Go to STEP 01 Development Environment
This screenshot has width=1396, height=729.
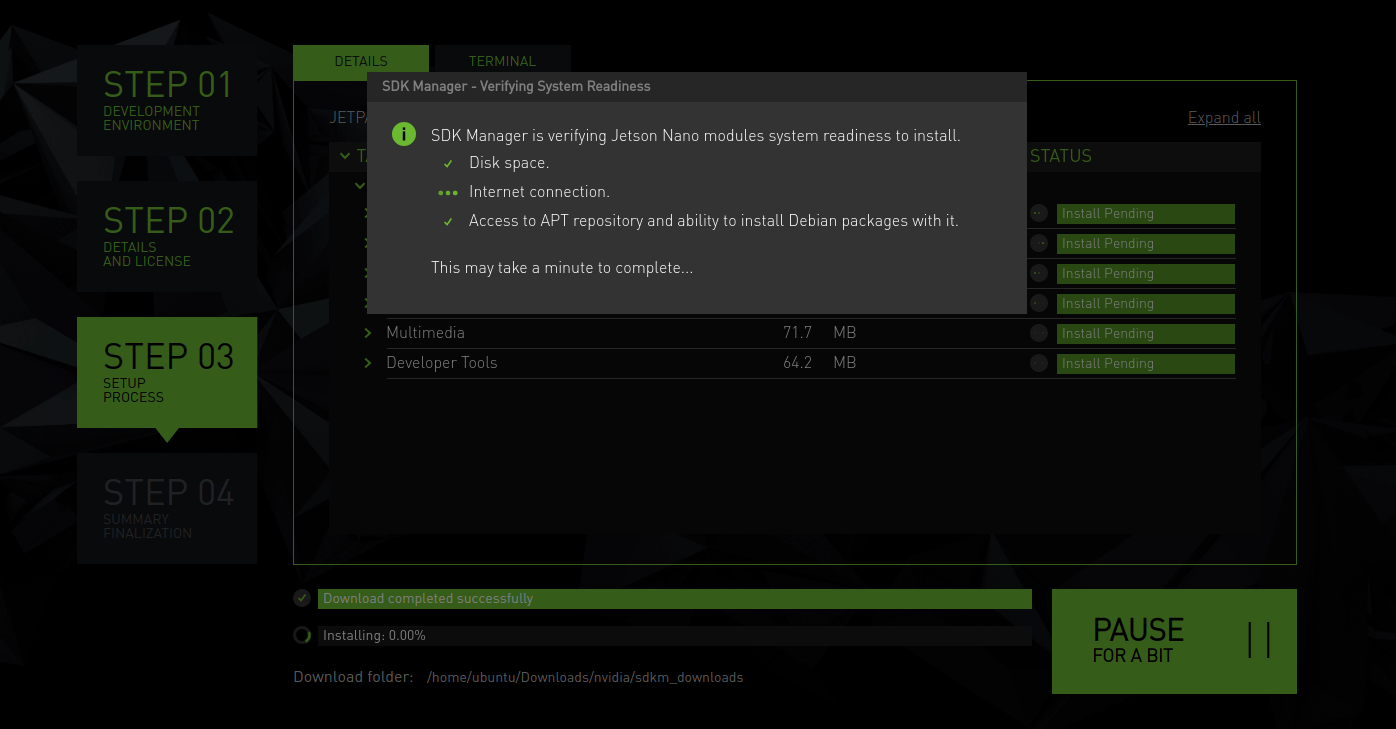coord(167,100)
